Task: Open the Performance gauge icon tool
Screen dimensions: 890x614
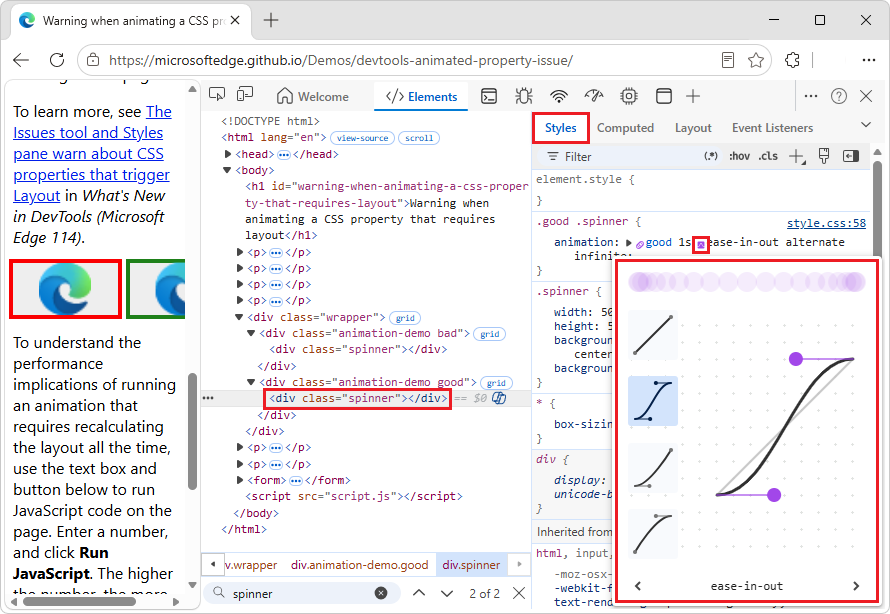Action: point(594,96)
